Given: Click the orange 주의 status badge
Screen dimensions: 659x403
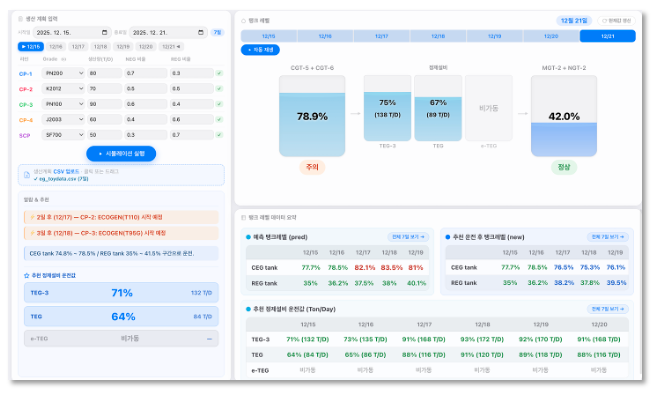Looking at the screenshot, I should pyautogui.click(x=312, y=167).
